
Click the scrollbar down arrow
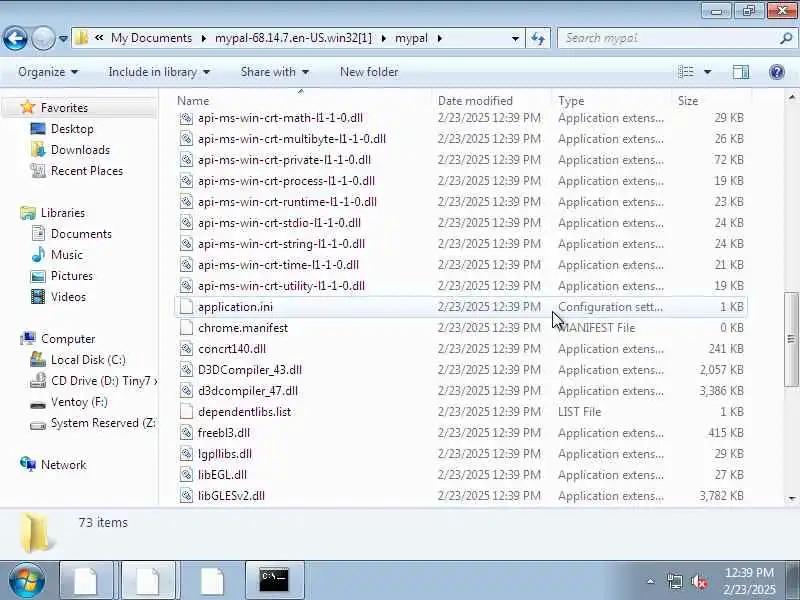pos(791,498)
